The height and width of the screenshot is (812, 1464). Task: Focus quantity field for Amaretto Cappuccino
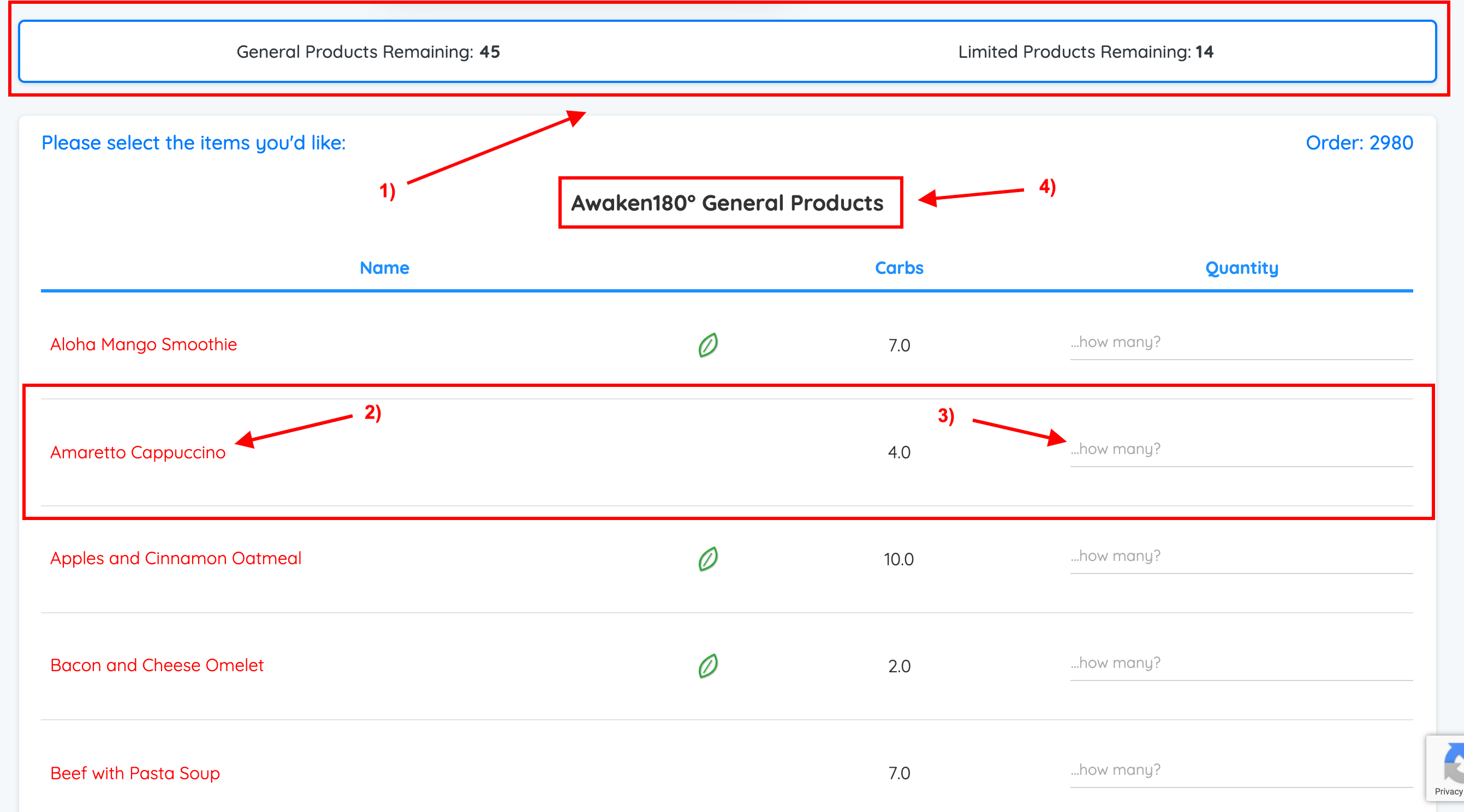[1241, 450]
